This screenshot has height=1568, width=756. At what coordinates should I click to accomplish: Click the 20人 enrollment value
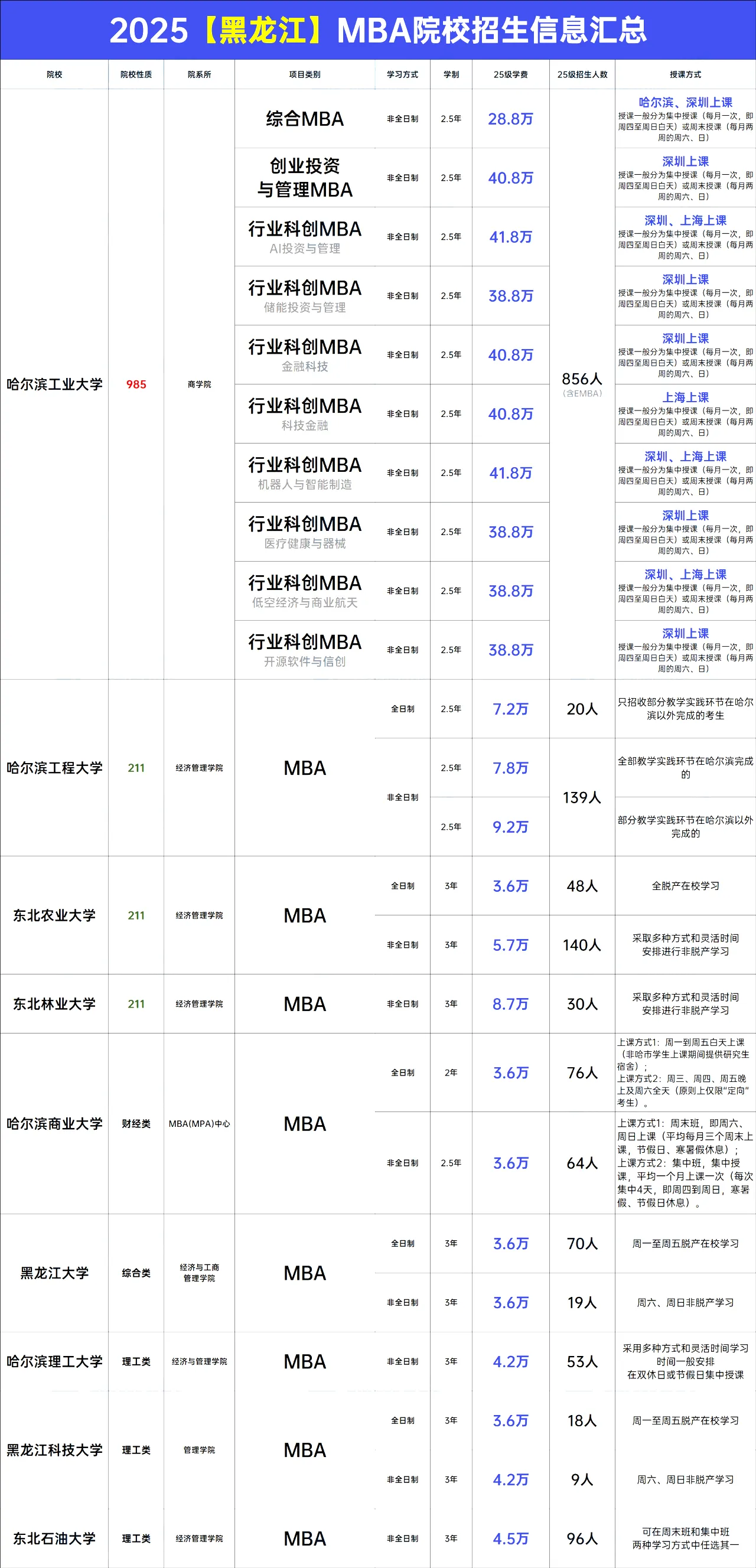[x=582, y=709]
